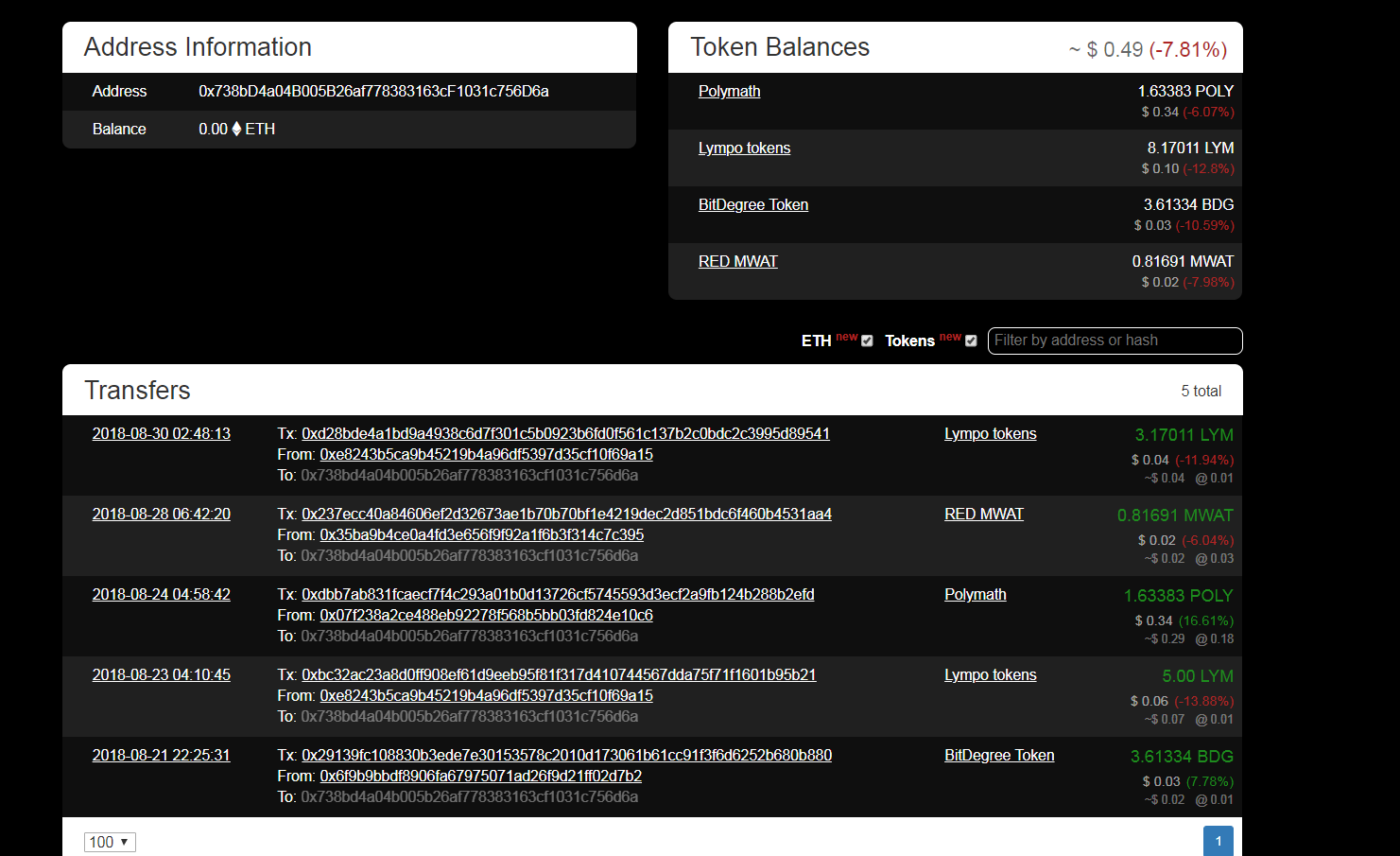Screen dimensions: 1400x856
Task: Open BitDegree Token link in Token Balances
Action: pos(752,205)
